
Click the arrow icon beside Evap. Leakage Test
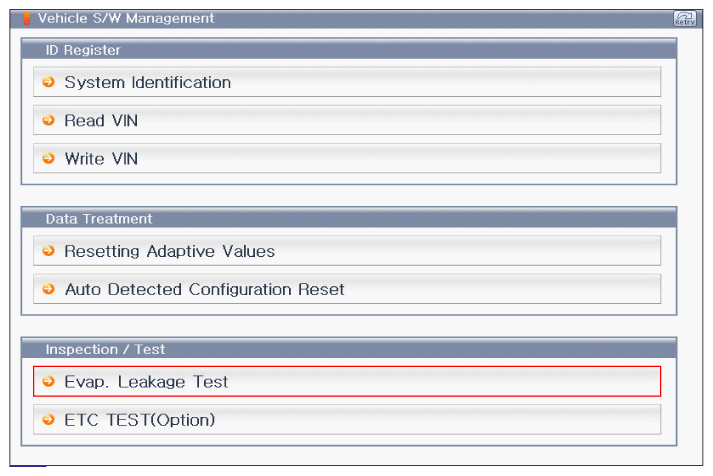[48, 381]
